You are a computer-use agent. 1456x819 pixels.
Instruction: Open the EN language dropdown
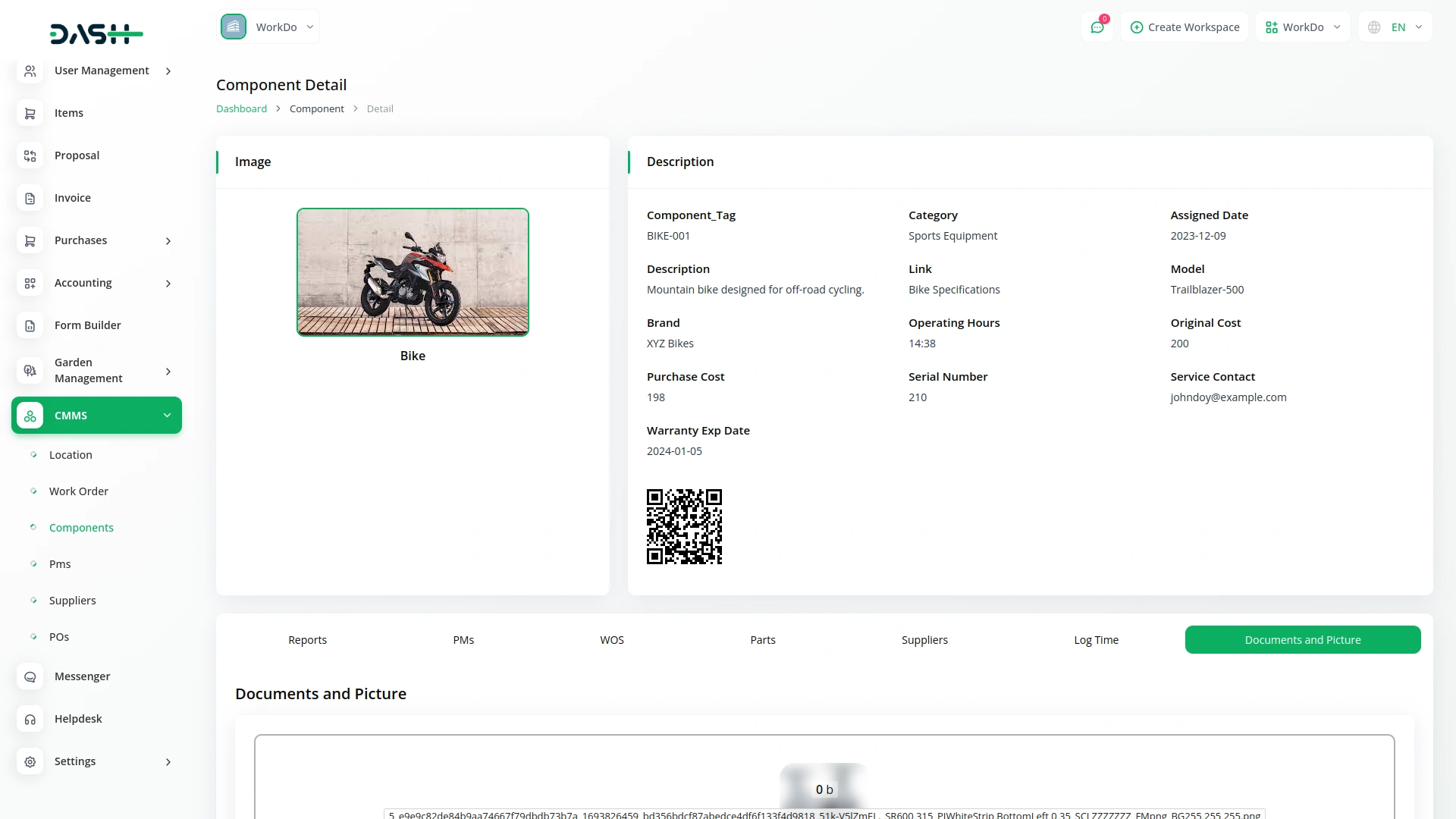coord(1406,27)
